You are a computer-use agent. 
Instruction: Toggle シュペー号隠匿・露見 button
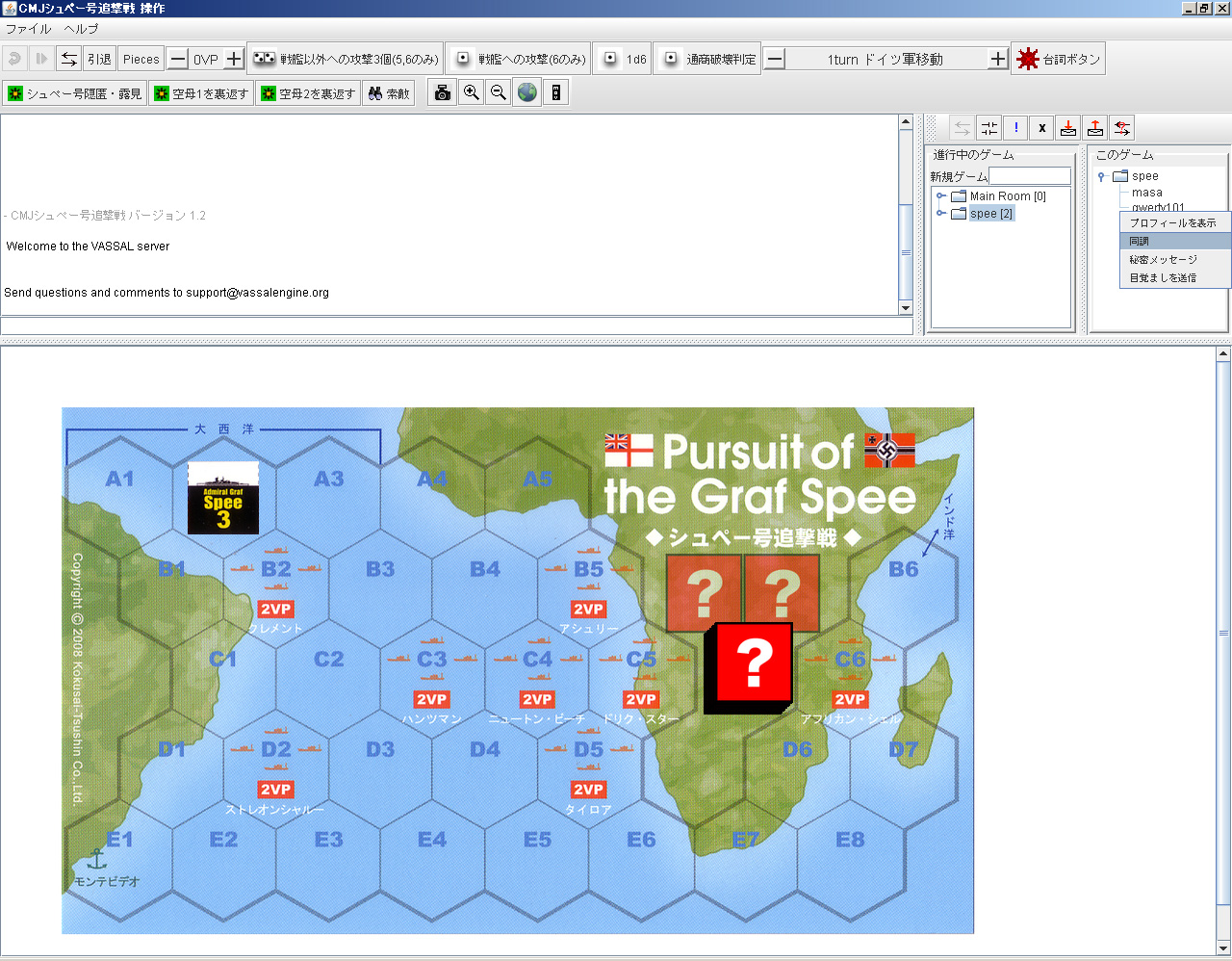point(74,93)
